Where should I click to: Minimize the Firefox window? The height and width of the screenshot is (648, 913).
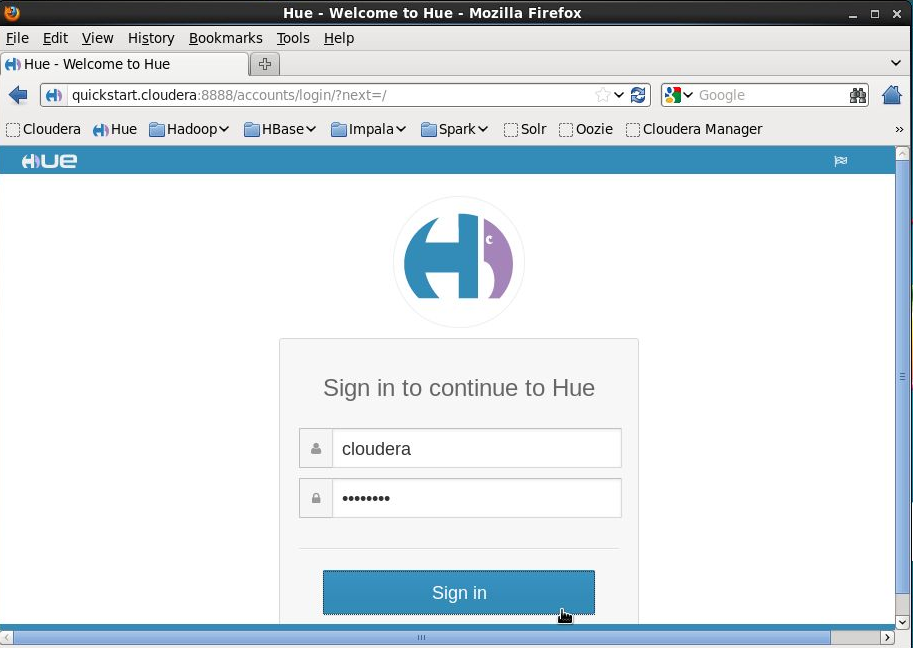(x=853, y=14)
